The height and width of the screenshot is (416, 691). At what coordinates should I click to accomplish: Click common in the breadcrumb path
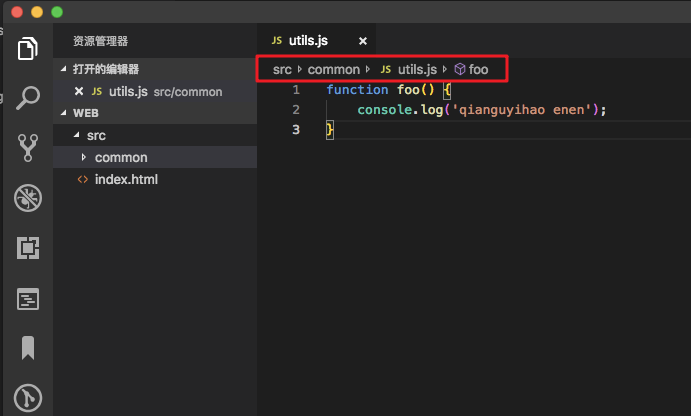(x=333, y=70)
